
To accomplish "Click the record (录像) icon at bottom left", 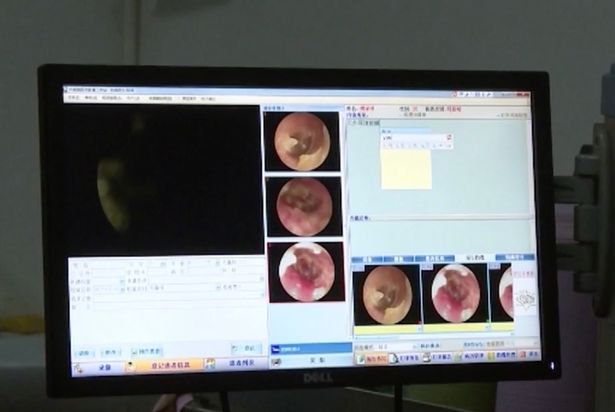I will pos(78,368).
